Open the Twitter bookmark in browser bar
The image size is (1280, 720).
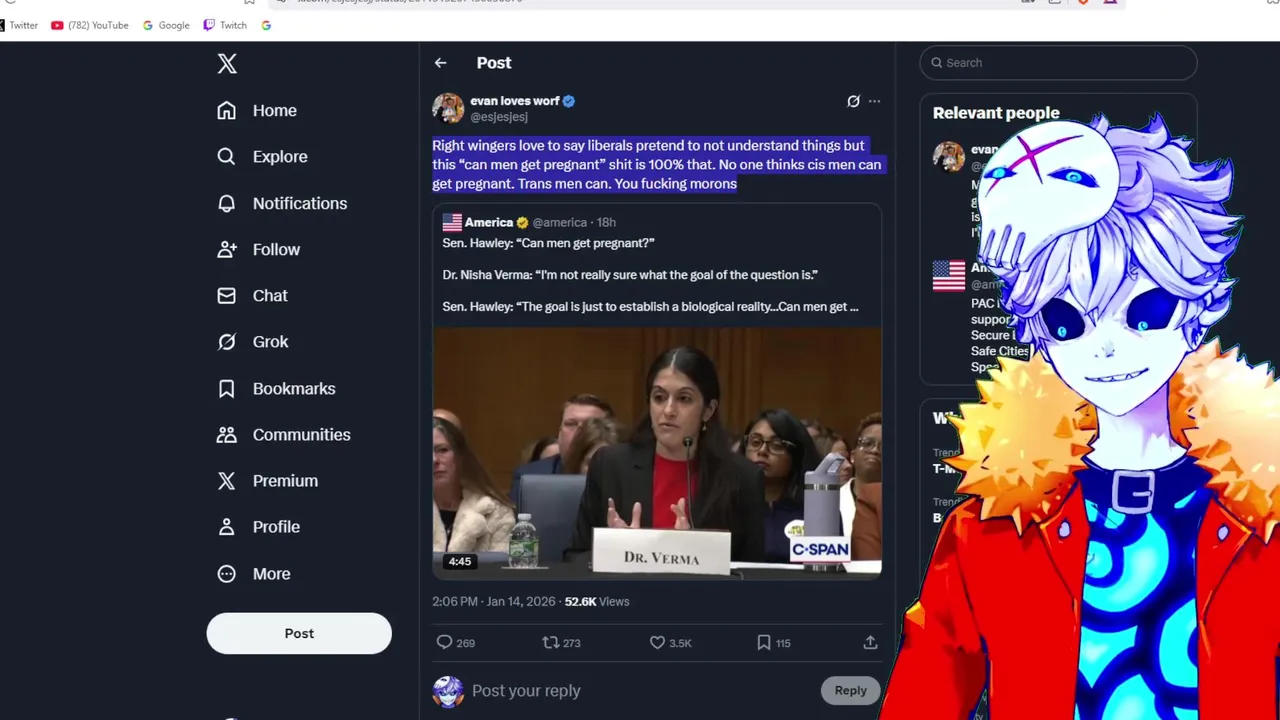click(19, 25)
